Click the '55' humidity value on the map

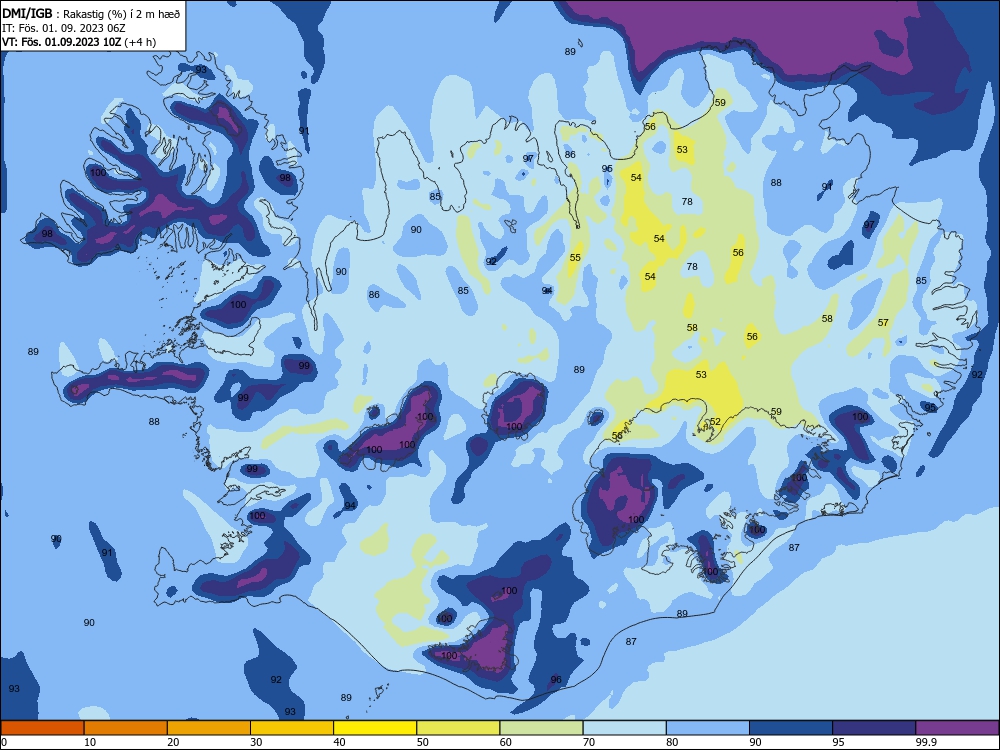coord(575,258)
